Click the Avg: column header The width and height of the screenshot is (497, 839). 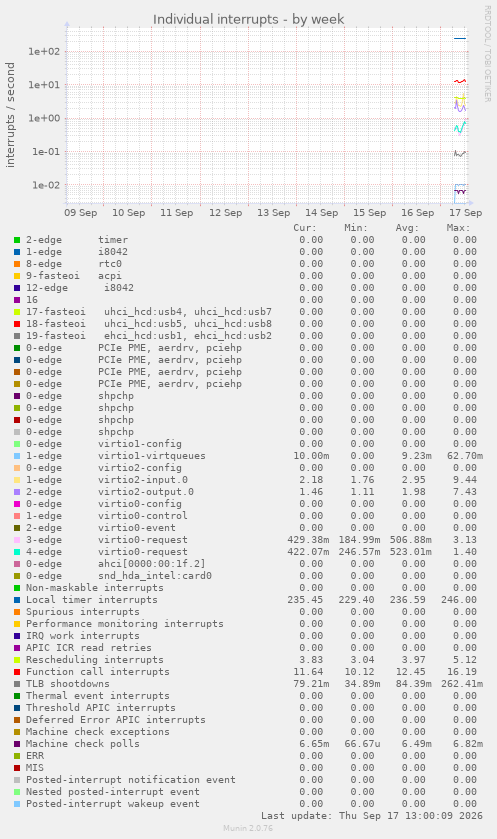coord(407,228)
